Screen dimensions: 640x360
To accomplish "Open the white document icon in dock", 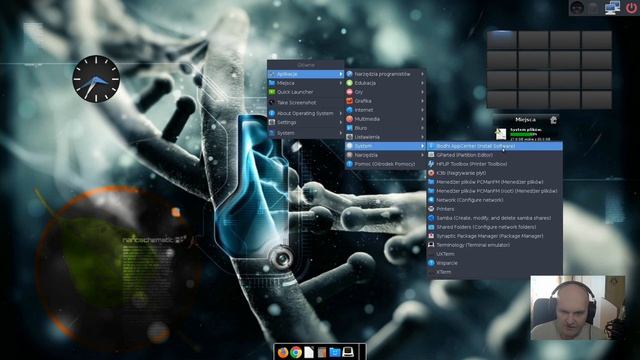I will [x=309, y=352].
